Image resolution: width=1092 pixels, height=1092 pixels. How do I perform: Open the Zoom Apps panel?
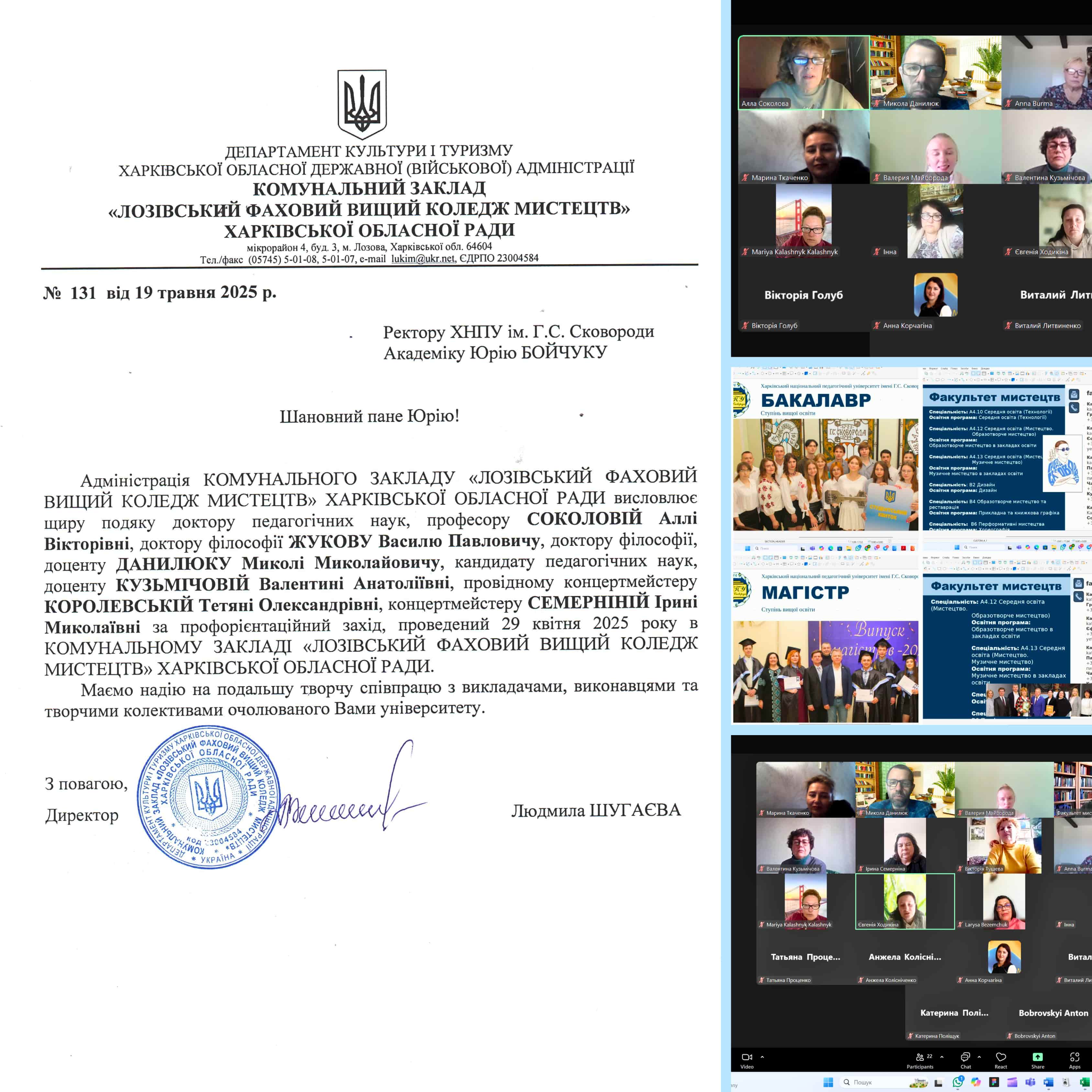1075,1061
